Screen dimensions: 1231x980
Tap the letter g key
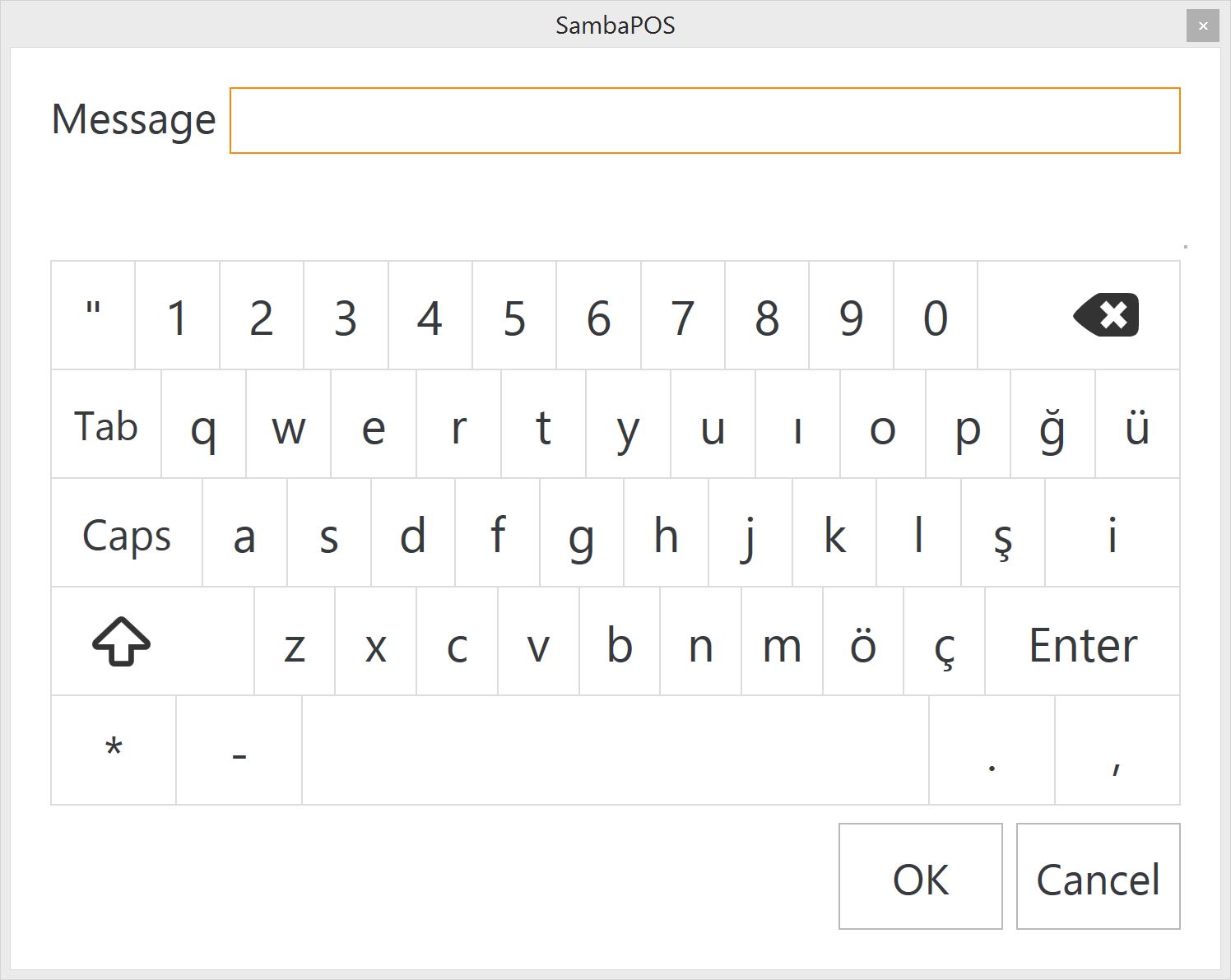[x=582, y=532]
